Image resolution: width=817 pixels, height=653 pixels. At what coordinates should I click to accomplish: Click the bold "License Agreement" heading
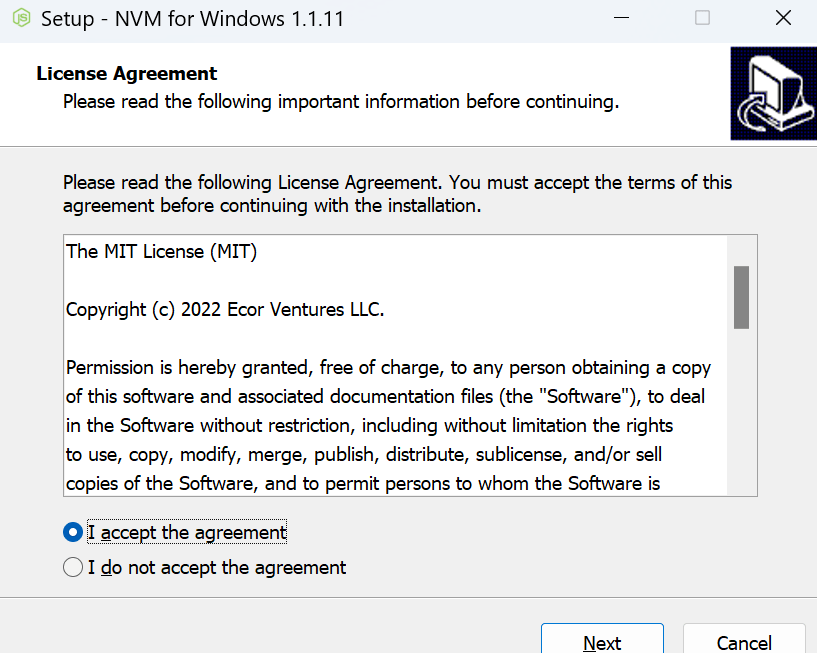(x=127, y=74)
